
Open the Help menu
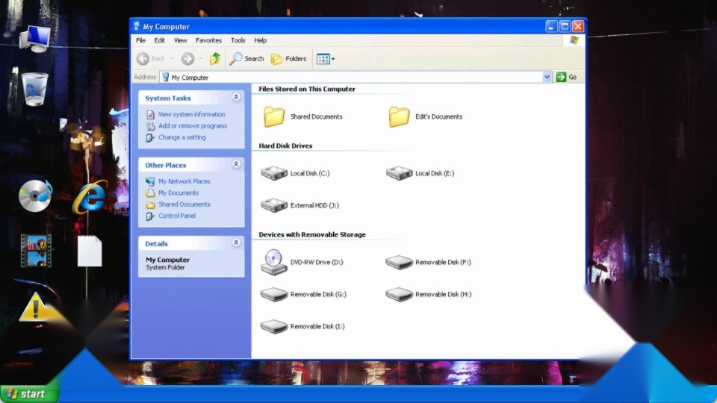260,40
